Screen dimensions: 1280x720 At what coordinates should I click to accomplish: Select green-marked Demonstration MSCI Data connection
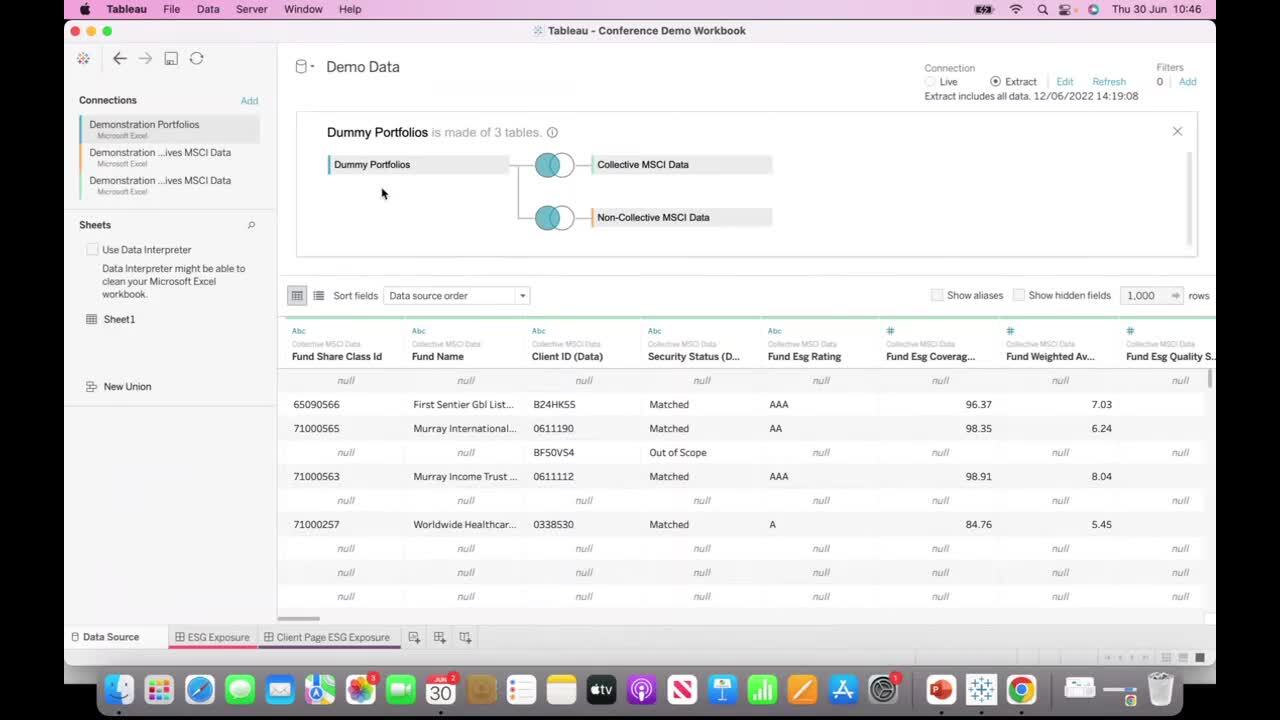[169, 185]
